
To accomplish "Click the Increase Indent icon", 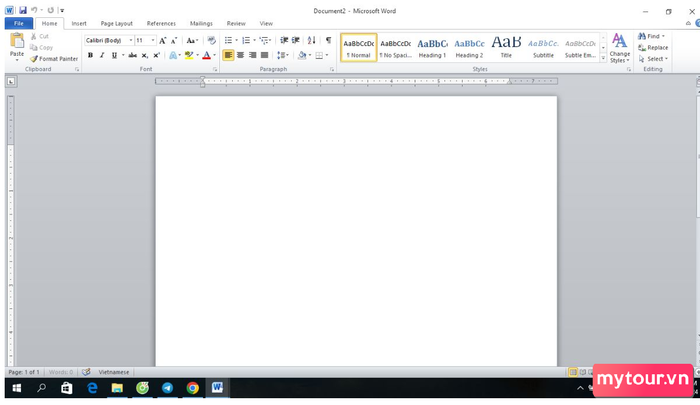I will pyautogui.click(x=296, y=41).
